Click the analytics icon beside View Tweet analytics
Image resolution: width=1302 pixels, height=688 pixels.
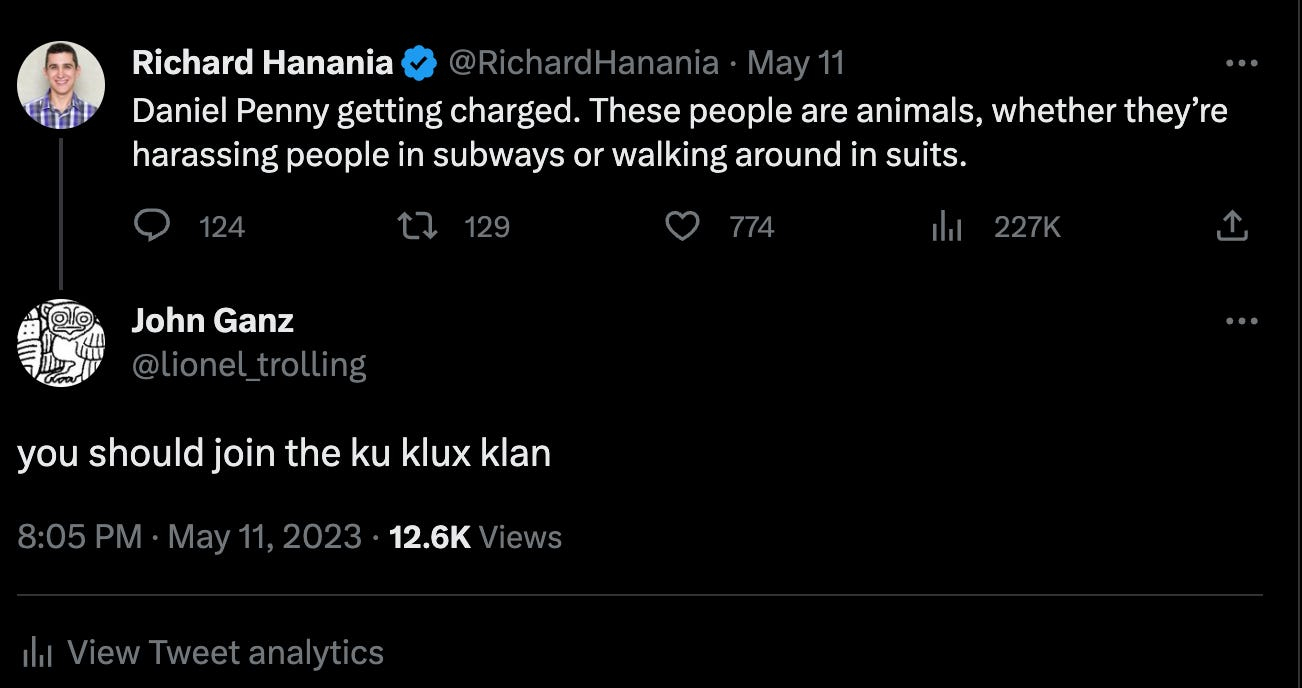(37, 653)
